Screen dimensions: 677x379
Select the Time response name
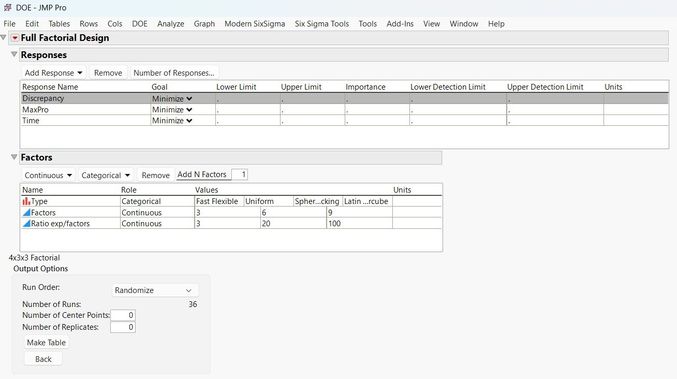(31, 120)
